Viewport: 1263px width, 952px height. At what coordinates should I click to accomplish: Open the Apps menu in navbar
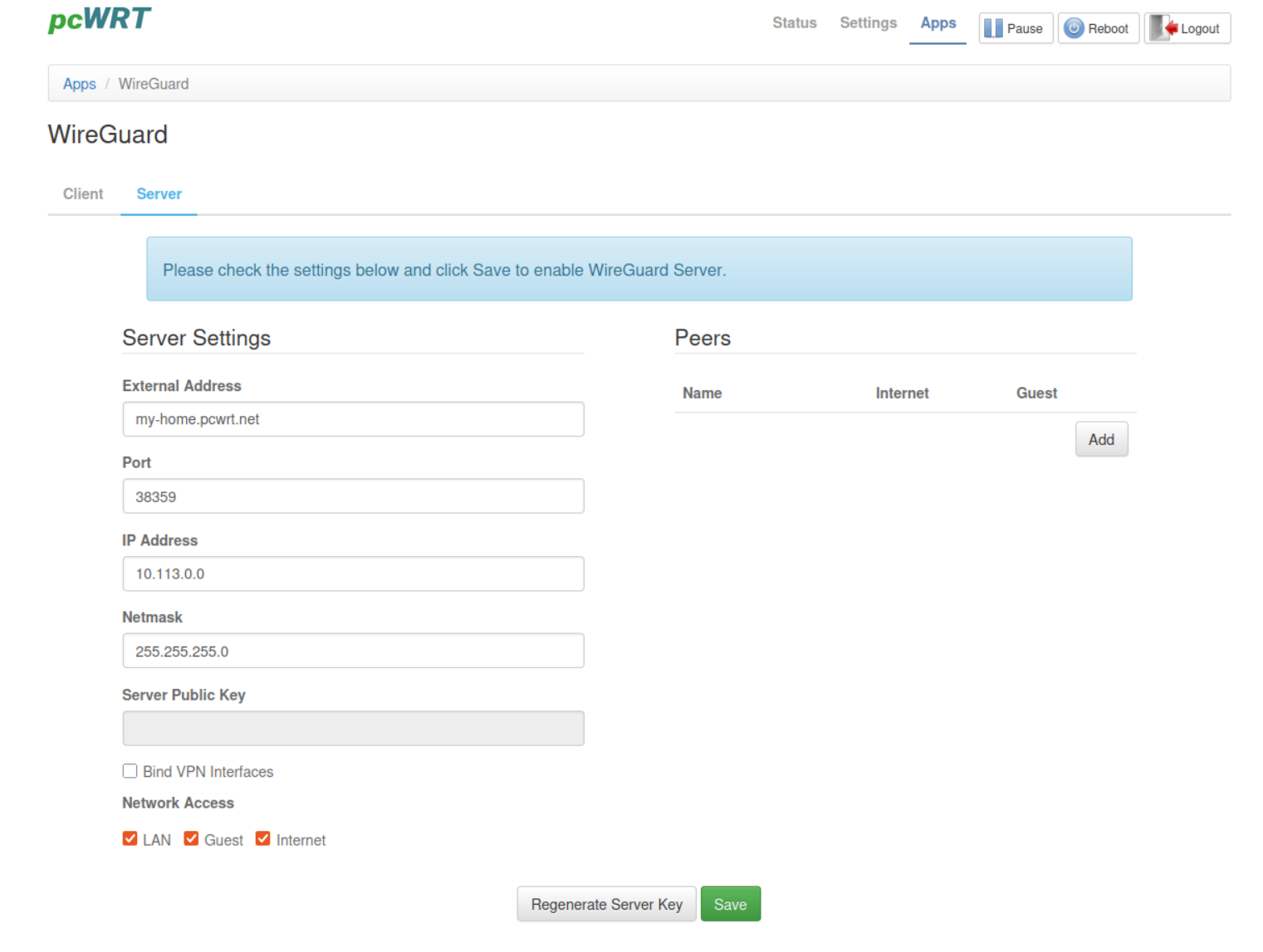pos(937,23)
